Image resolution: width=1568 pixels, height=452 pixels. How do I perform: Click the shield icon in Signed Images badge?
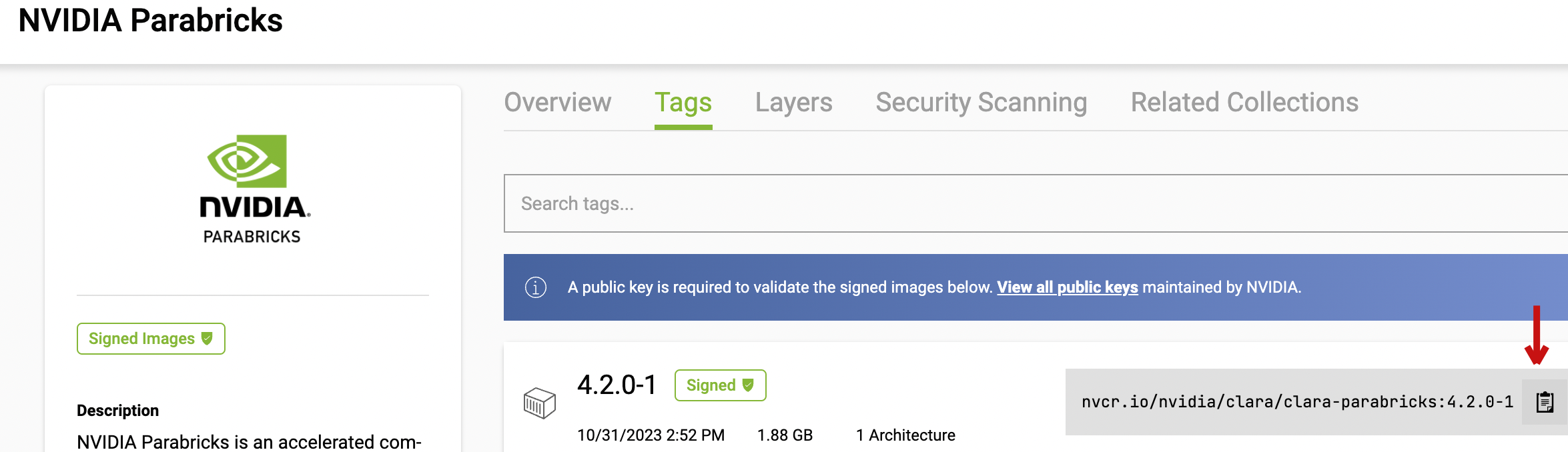click(207, 338)
